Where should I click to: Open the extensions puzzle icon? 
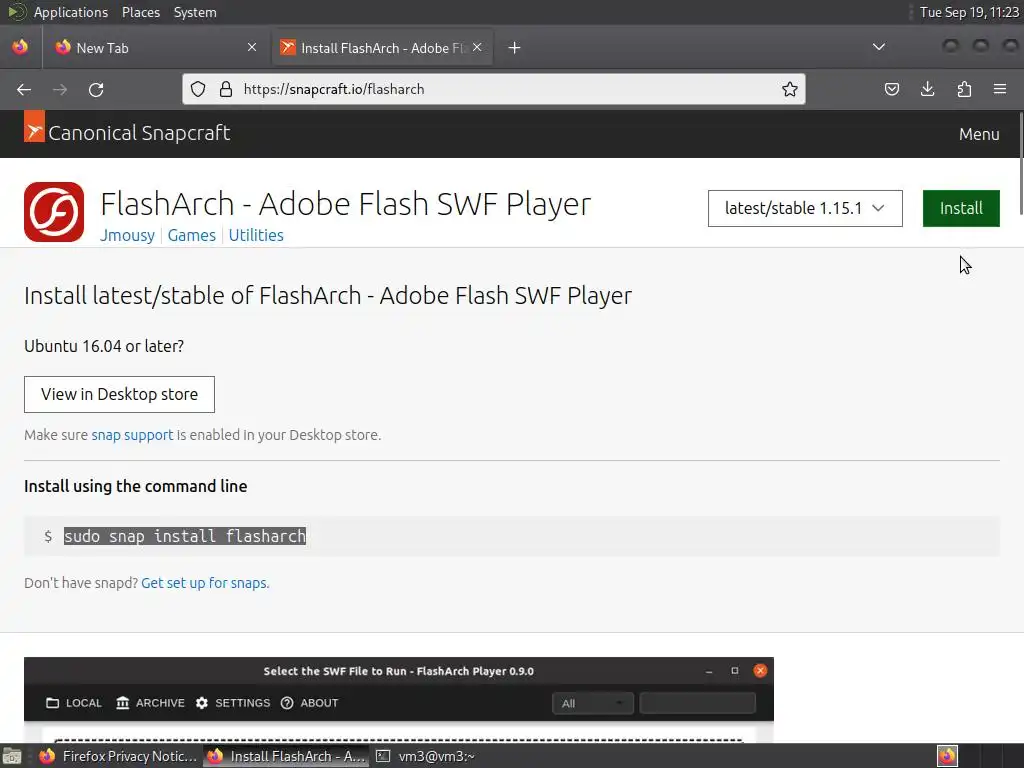pyautogui.click(x=964, y=89)
